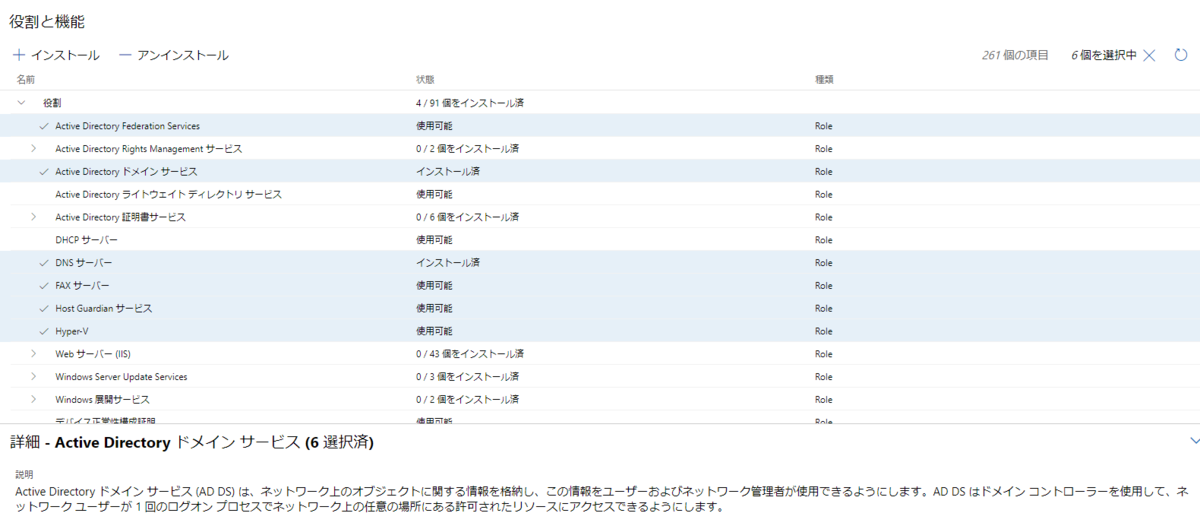Viewport: 1200px width, 529px height.
Task: Click the 使用可能 status of Hyper-V
Action: (x=433, y=331)
